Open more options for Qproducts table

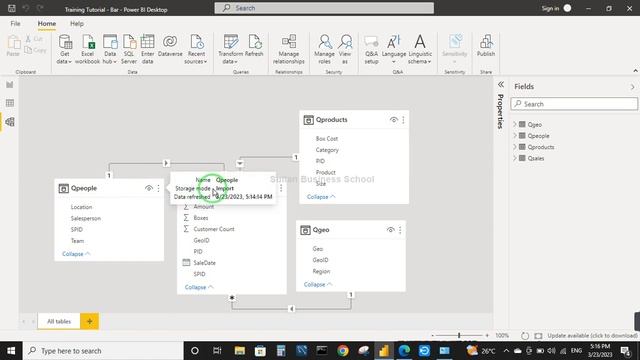coord(403,120)
